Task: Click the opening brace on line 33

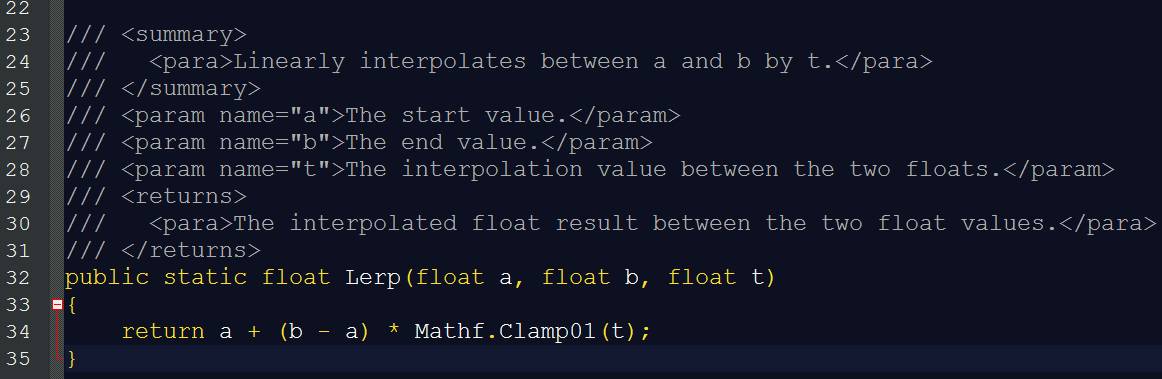Action: (72, 305)
